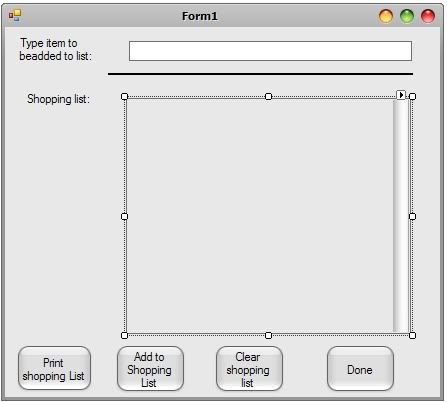The height and width of the screenshot is (402, 447).
Task: Click the Form1 window icon
Action: [15, 15]
